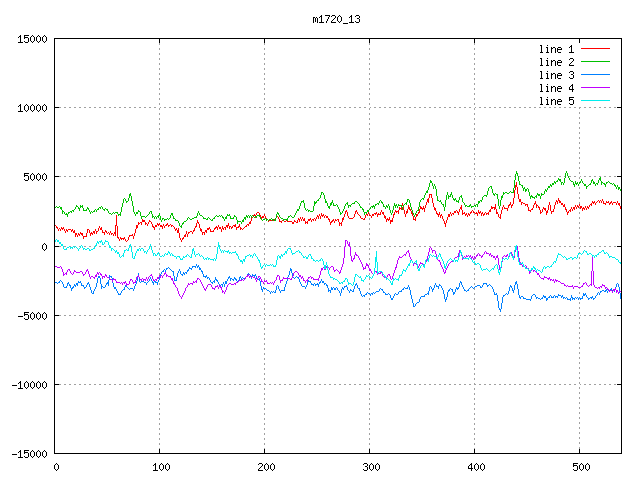The height and width of the screenshot is (480, 640).
Task: Click the 200 x-axis tick label
Action: [x=265, y=467]
